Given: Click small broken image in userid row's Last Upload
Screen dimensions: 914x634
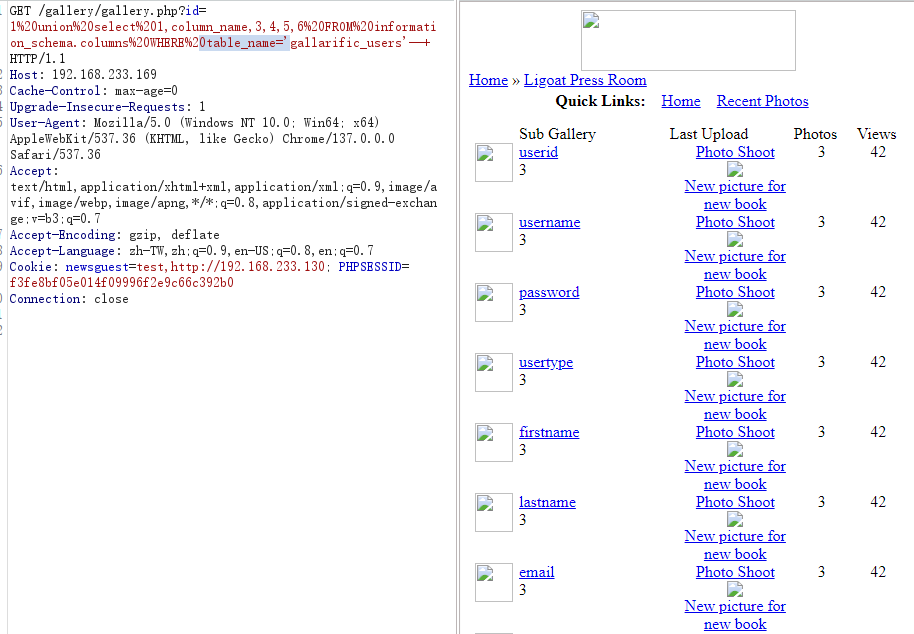Looking at the screenshot, I should 734,170.
